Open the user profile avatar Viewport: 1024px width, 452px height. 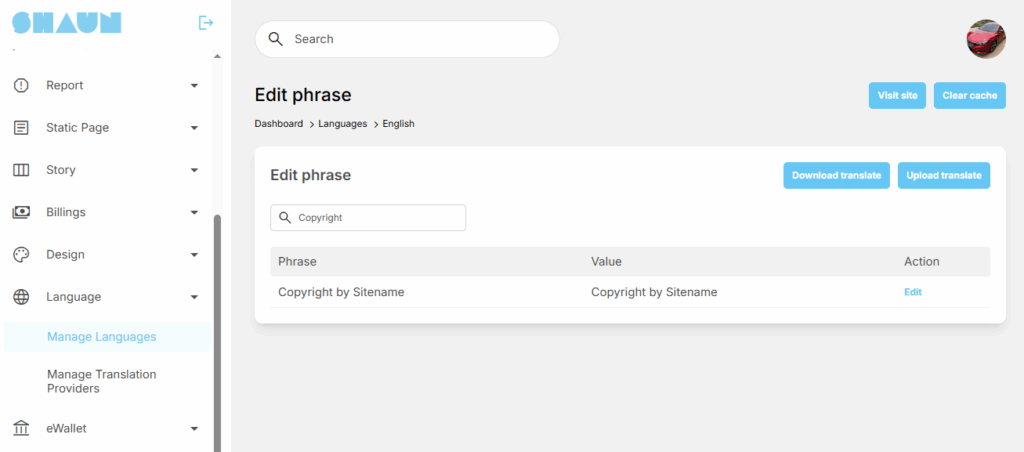985,39
